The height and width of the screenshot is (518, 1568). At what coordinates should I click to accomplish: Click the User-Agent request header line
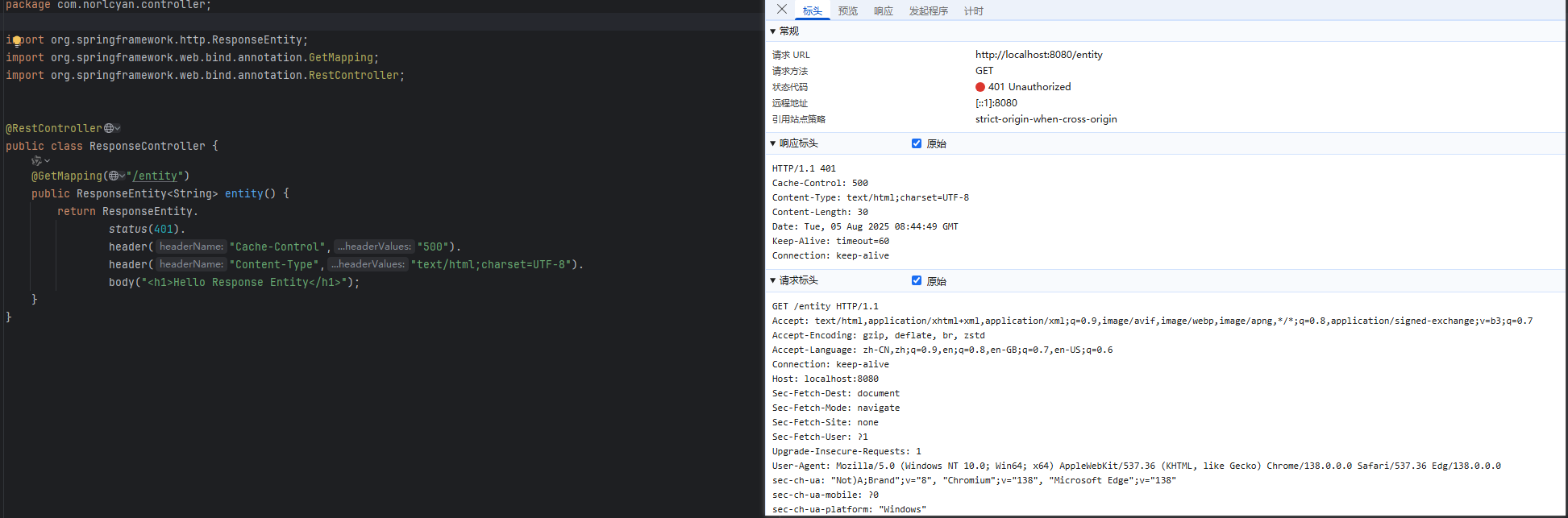pos(1137,466)
